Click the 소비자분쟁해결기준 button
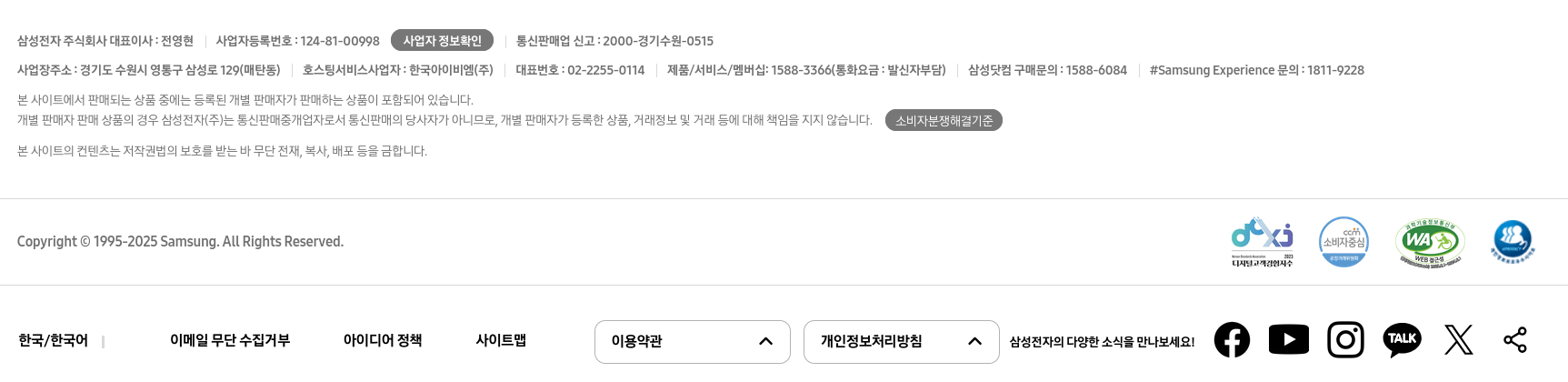 pos(944,120)
